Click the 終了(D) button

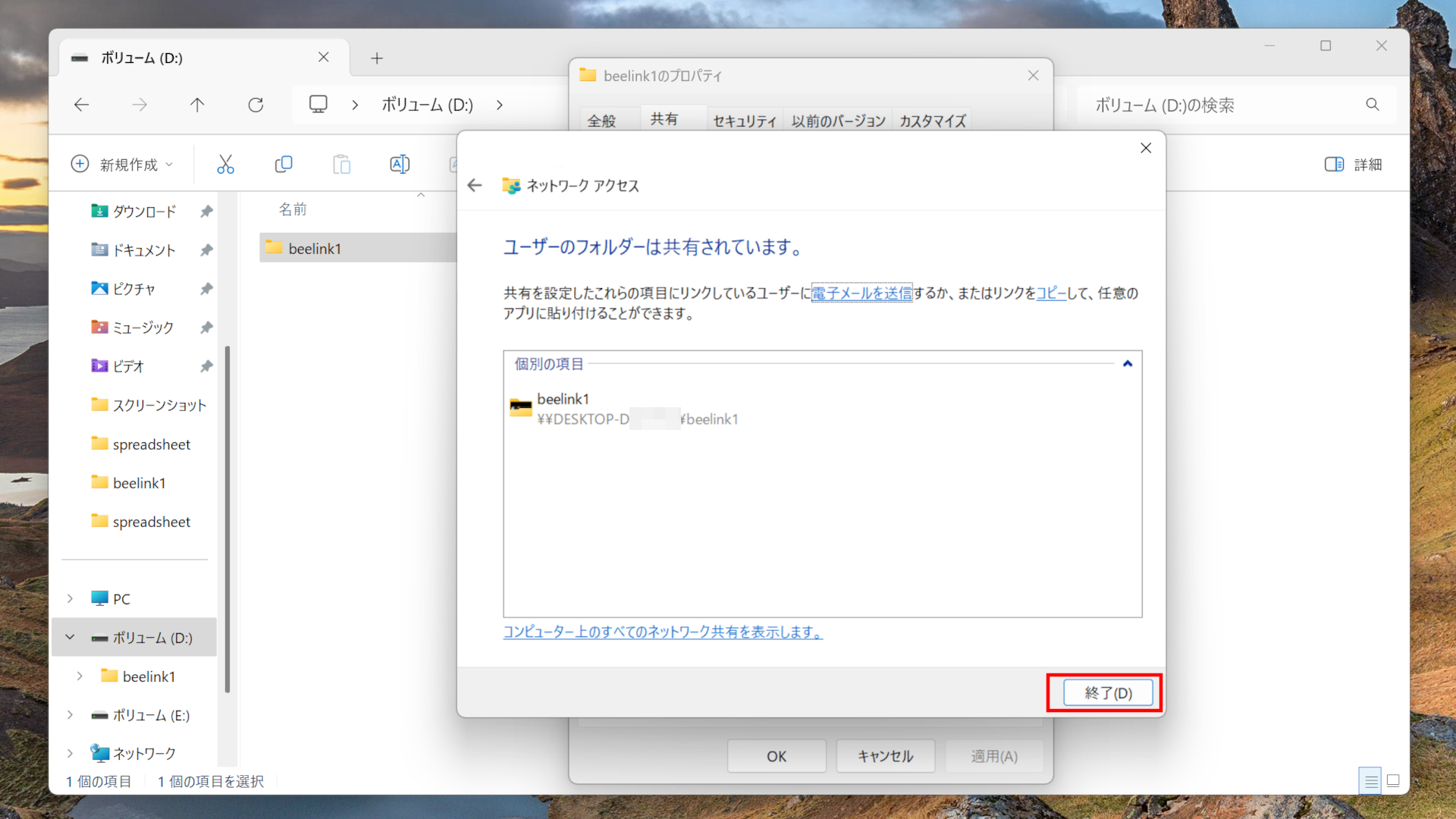[x=1108, y=692]
